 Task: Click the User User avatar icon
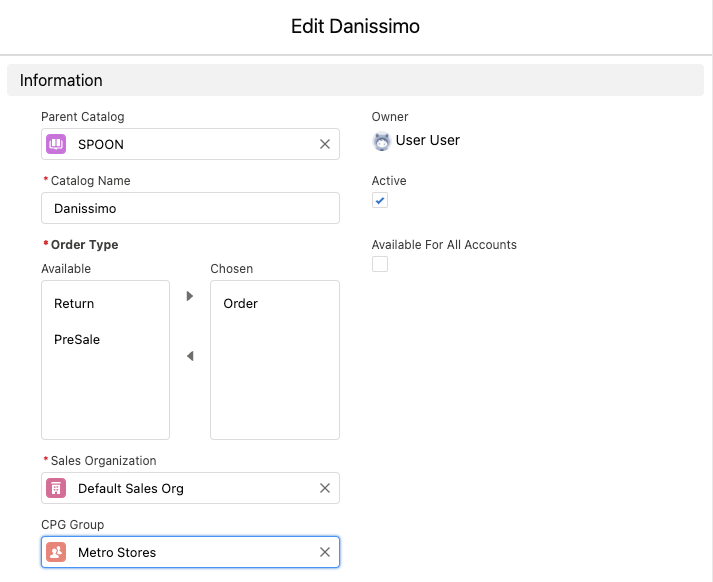(381, 141)
